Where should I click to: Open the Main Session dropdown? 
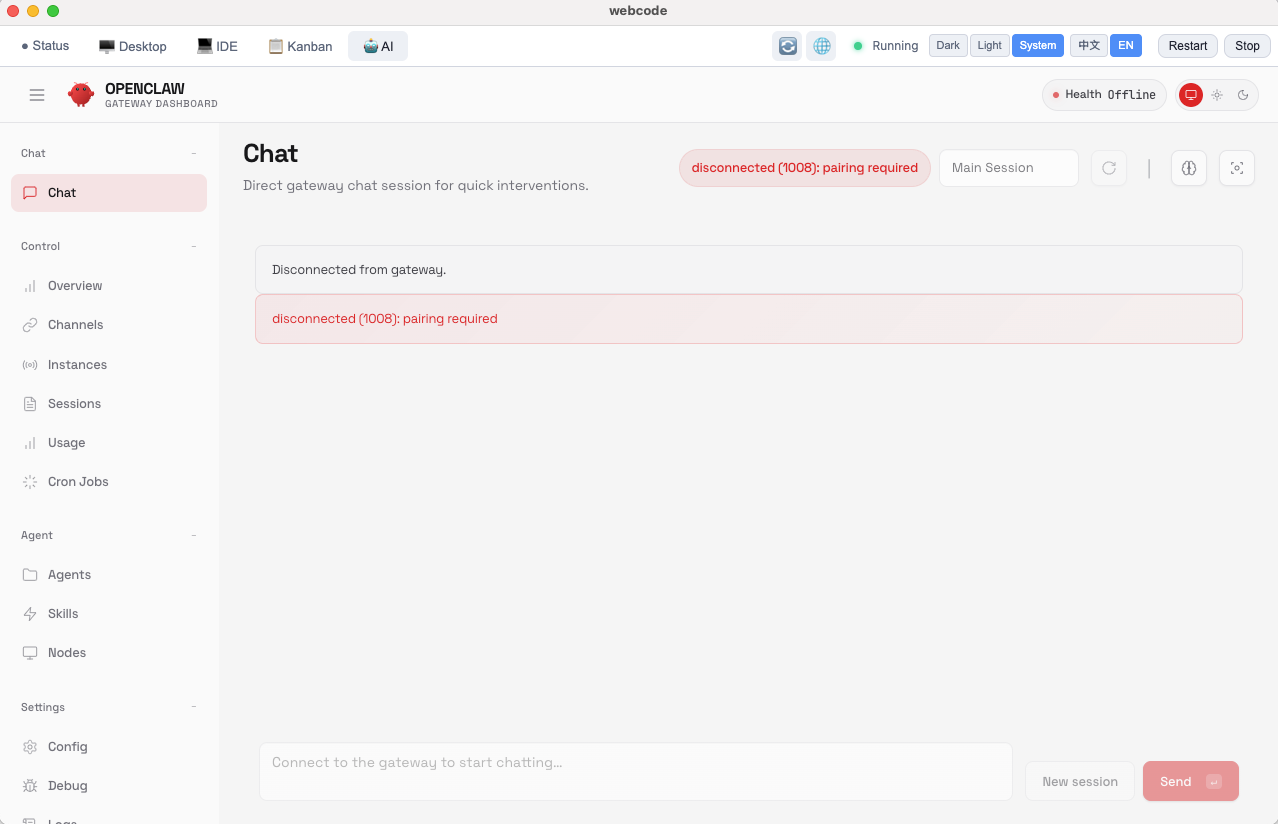(x=1008, y=168)
